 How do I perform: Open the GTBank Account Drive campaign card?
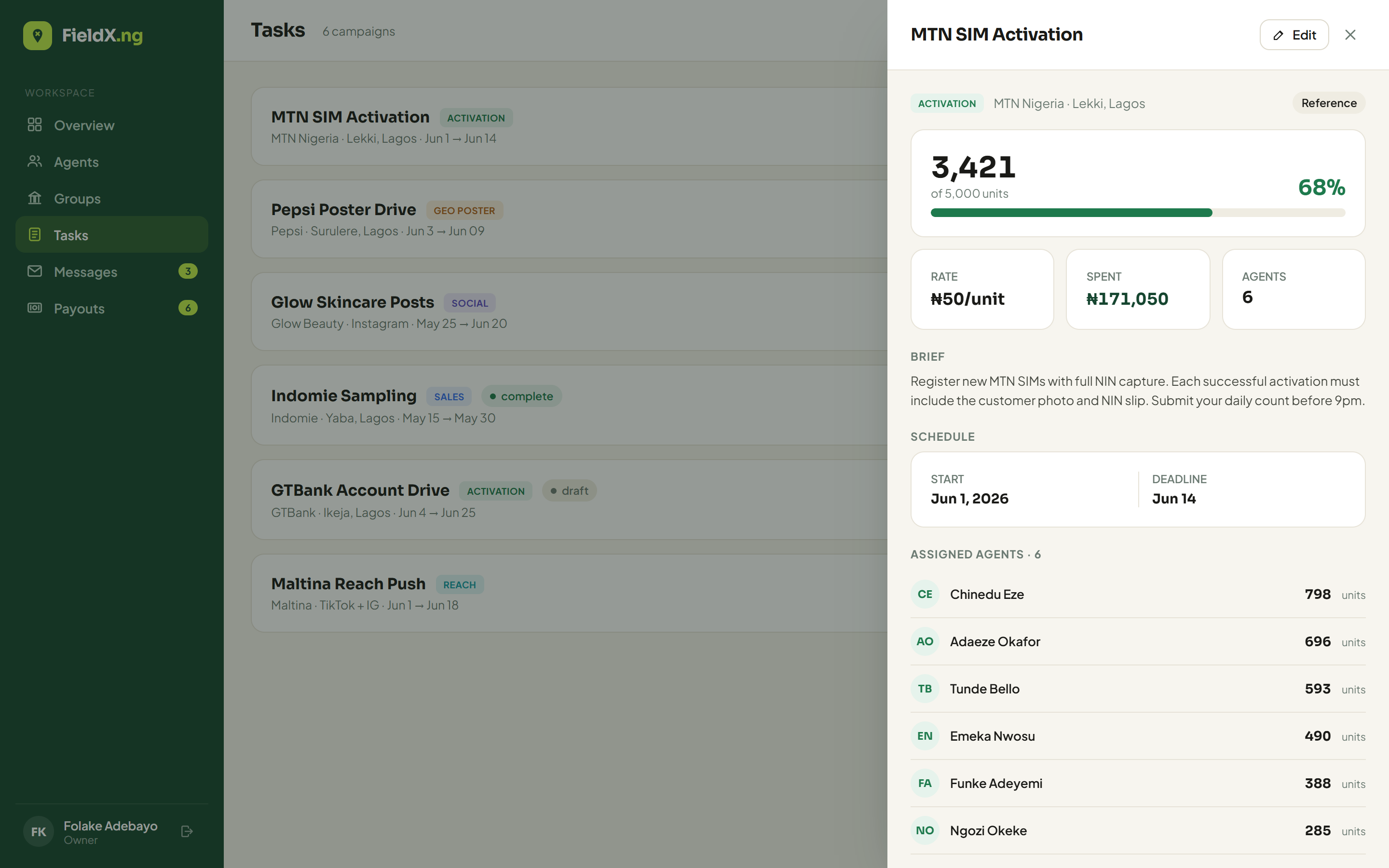point(569,500)
